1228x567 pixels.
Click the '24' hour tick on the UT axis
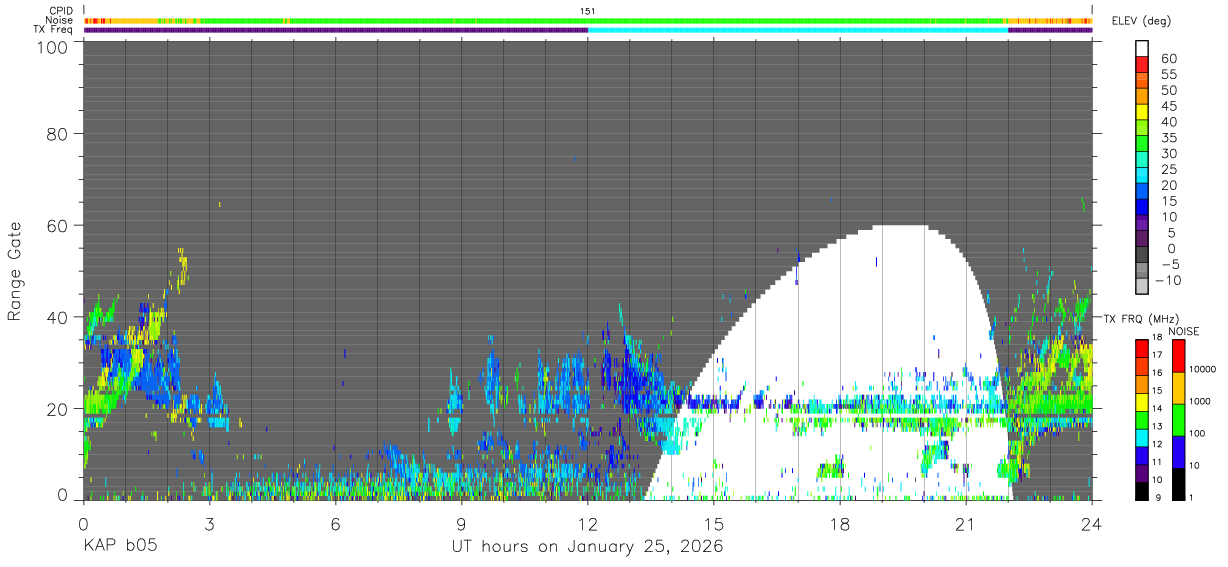(1092, 523)
